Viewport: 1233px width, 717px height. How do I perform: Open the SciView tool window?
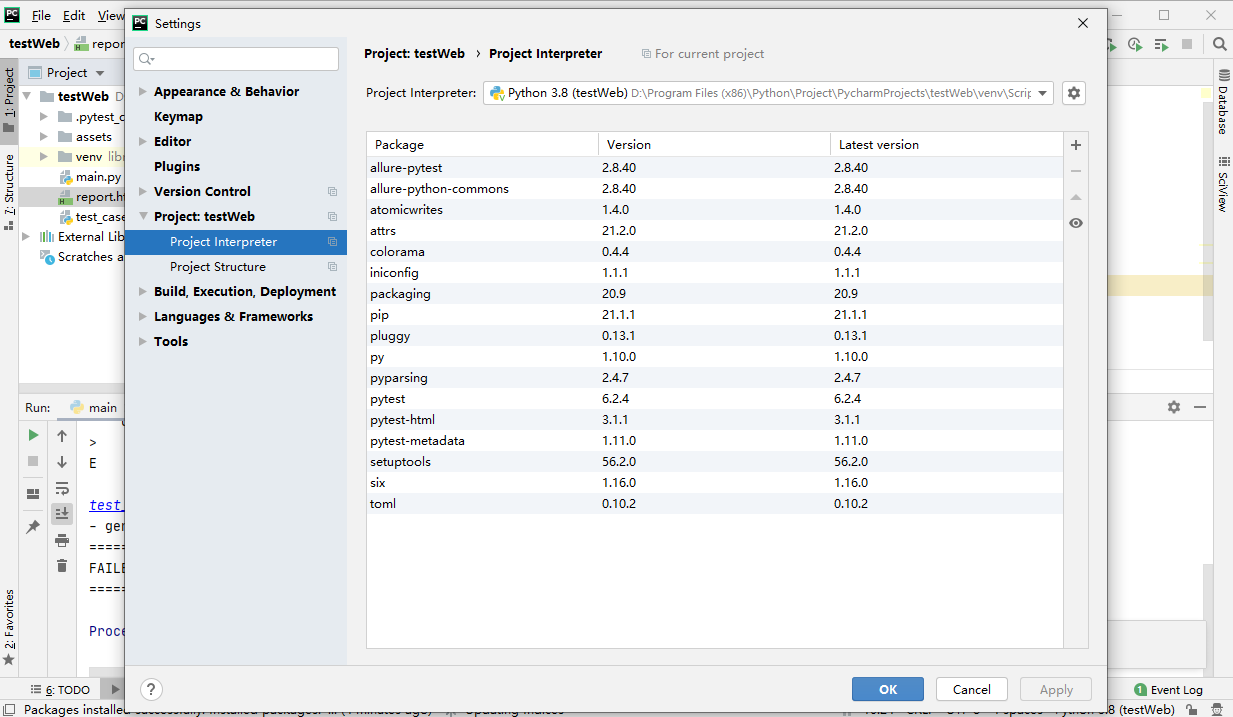coord(1223,184)
